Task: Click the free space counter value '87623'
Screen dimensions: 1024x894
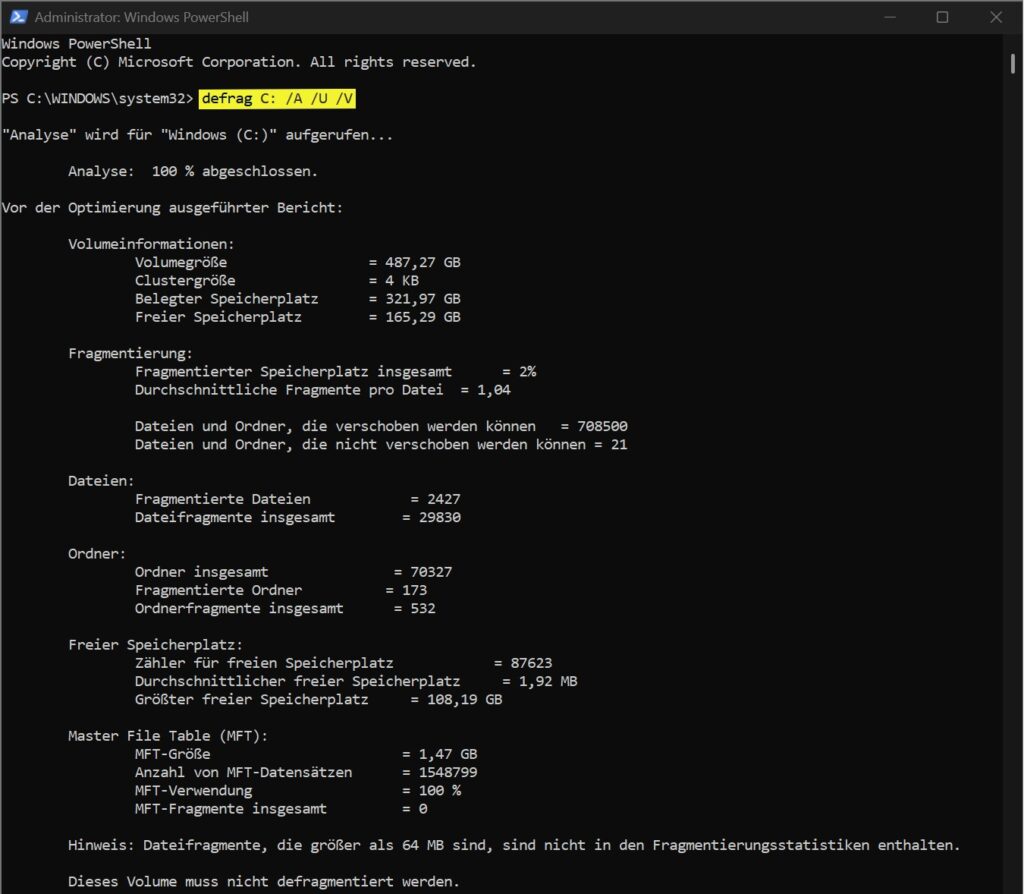Action: tap(531, 663)
